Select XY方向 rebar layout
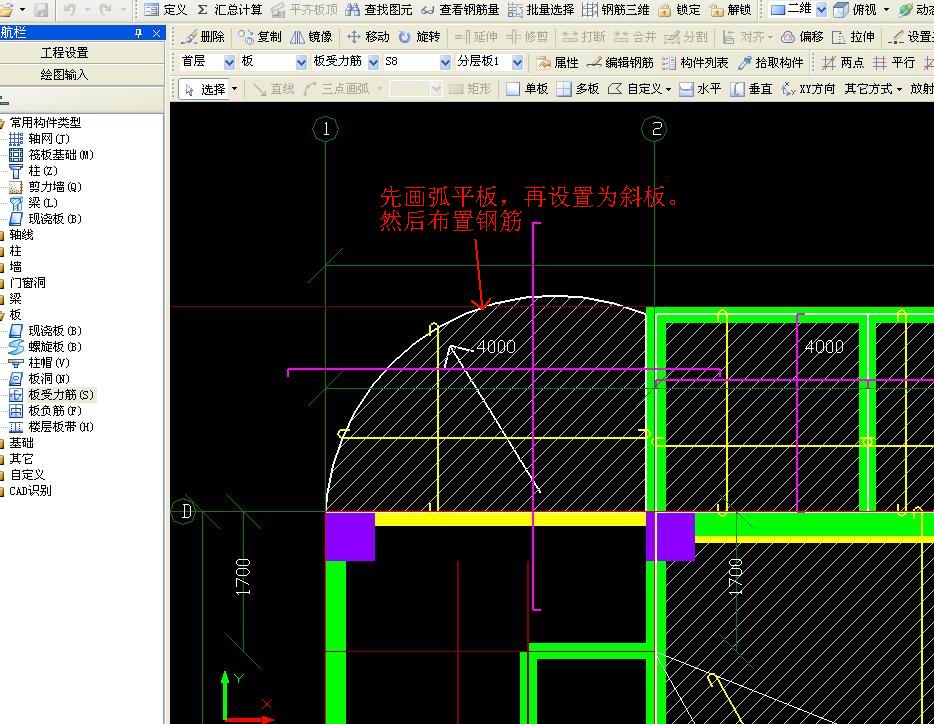The width and height of the screenshot is (934, 724). point(808,89)
